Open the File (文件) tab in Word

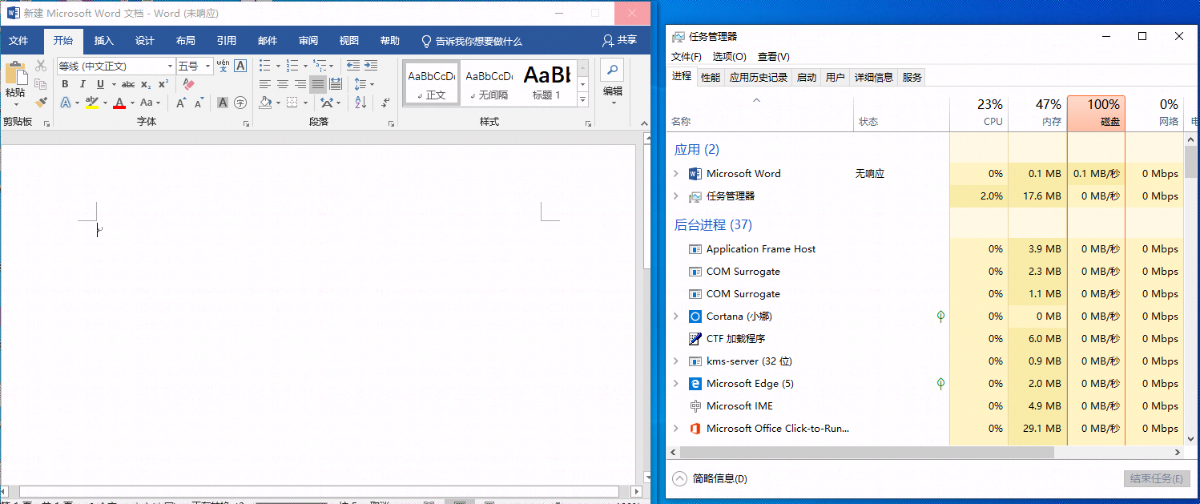(19, 41)
